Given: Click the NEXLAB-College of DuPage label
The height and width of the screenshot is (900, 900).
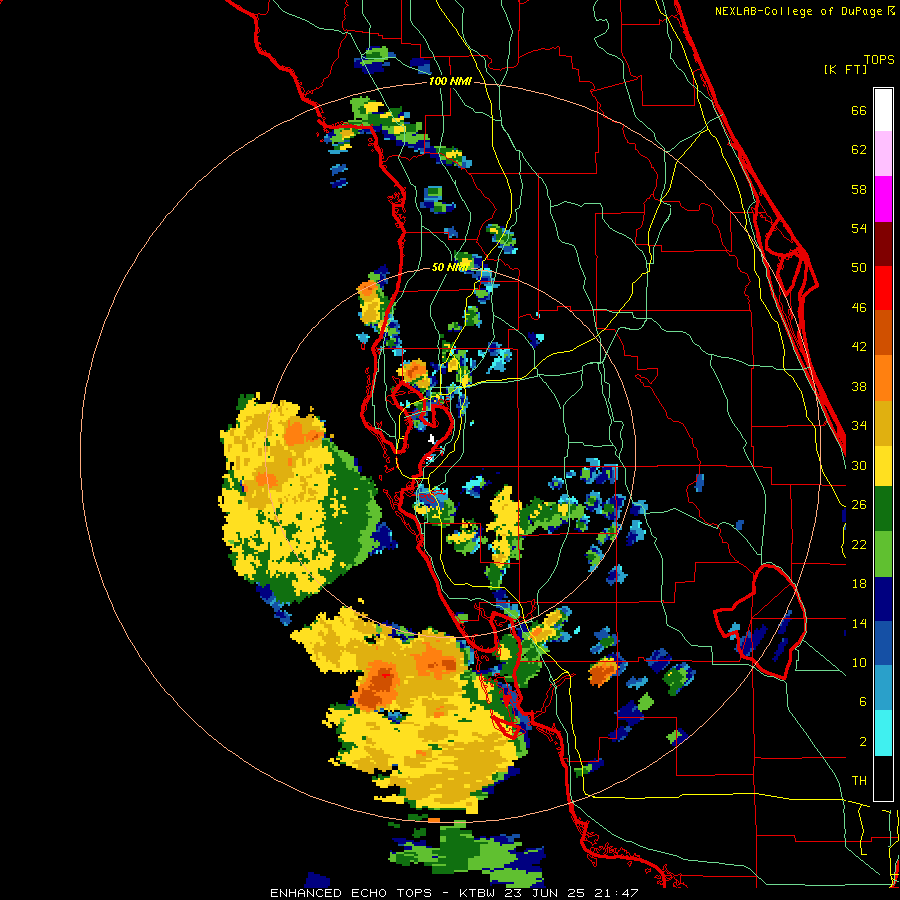Looking at the screenshot, I should (x=800, y=11).
